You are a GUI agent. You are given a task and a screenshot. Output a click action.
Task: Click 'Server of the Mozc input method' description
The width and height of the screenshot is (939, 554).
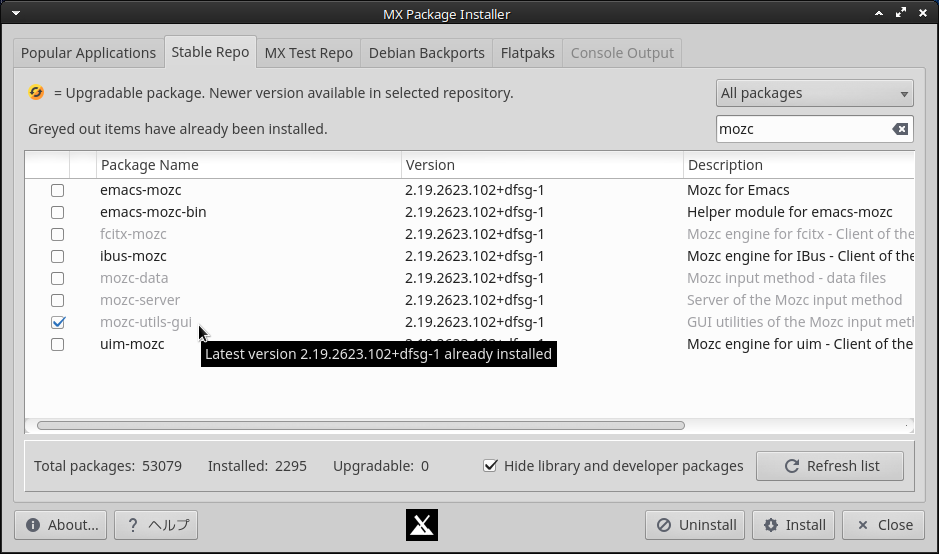pos(795,300)
